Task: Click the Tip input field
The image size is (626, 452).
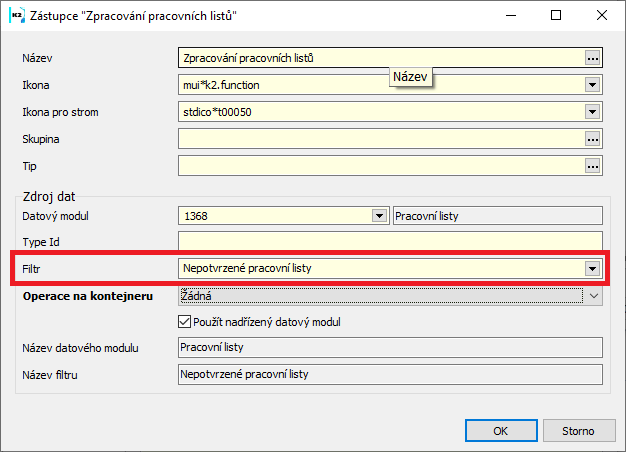Action: pos(380,166)
